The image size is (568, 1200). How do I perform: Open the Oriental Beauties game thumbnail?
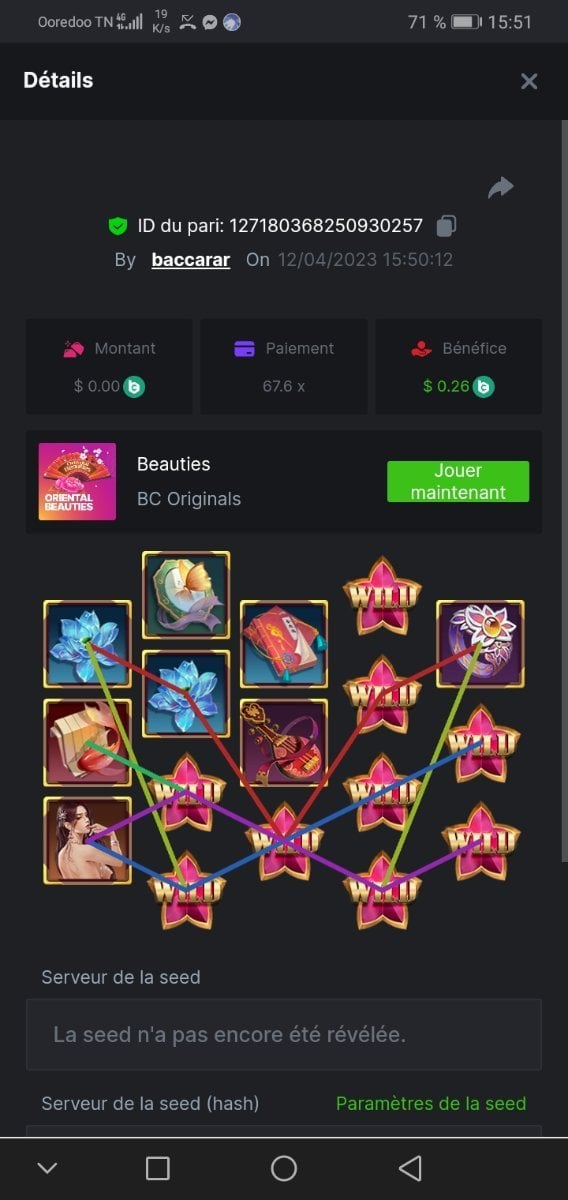[77, 481]
